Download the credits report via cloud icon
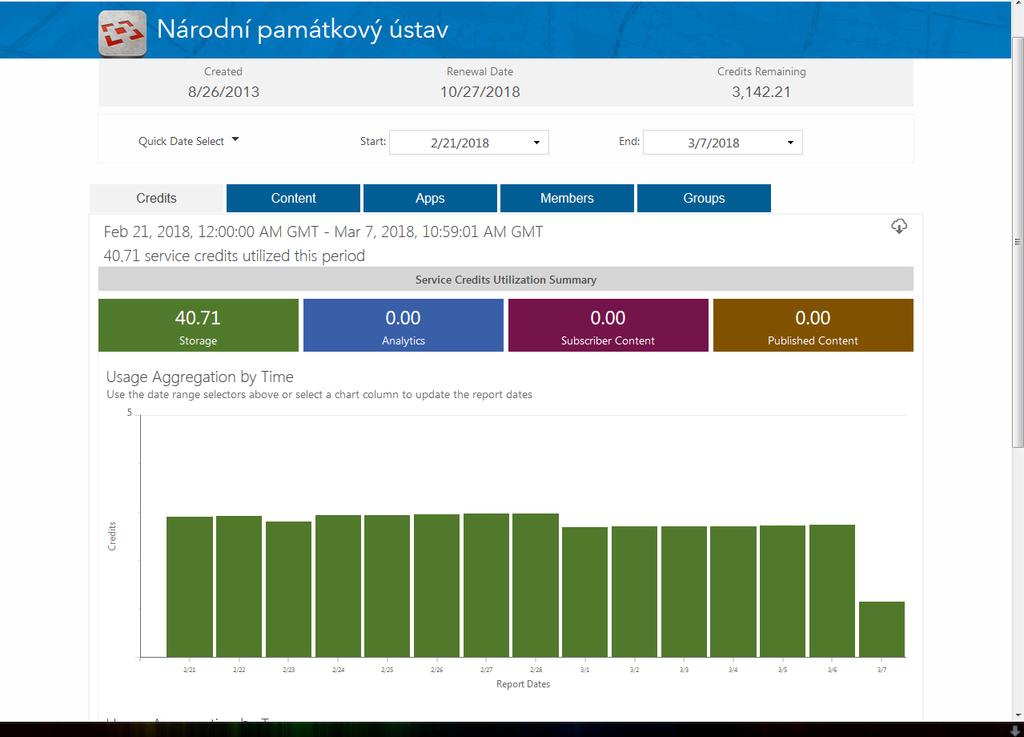Screen dimensions: 1024x737 [899, 227]
